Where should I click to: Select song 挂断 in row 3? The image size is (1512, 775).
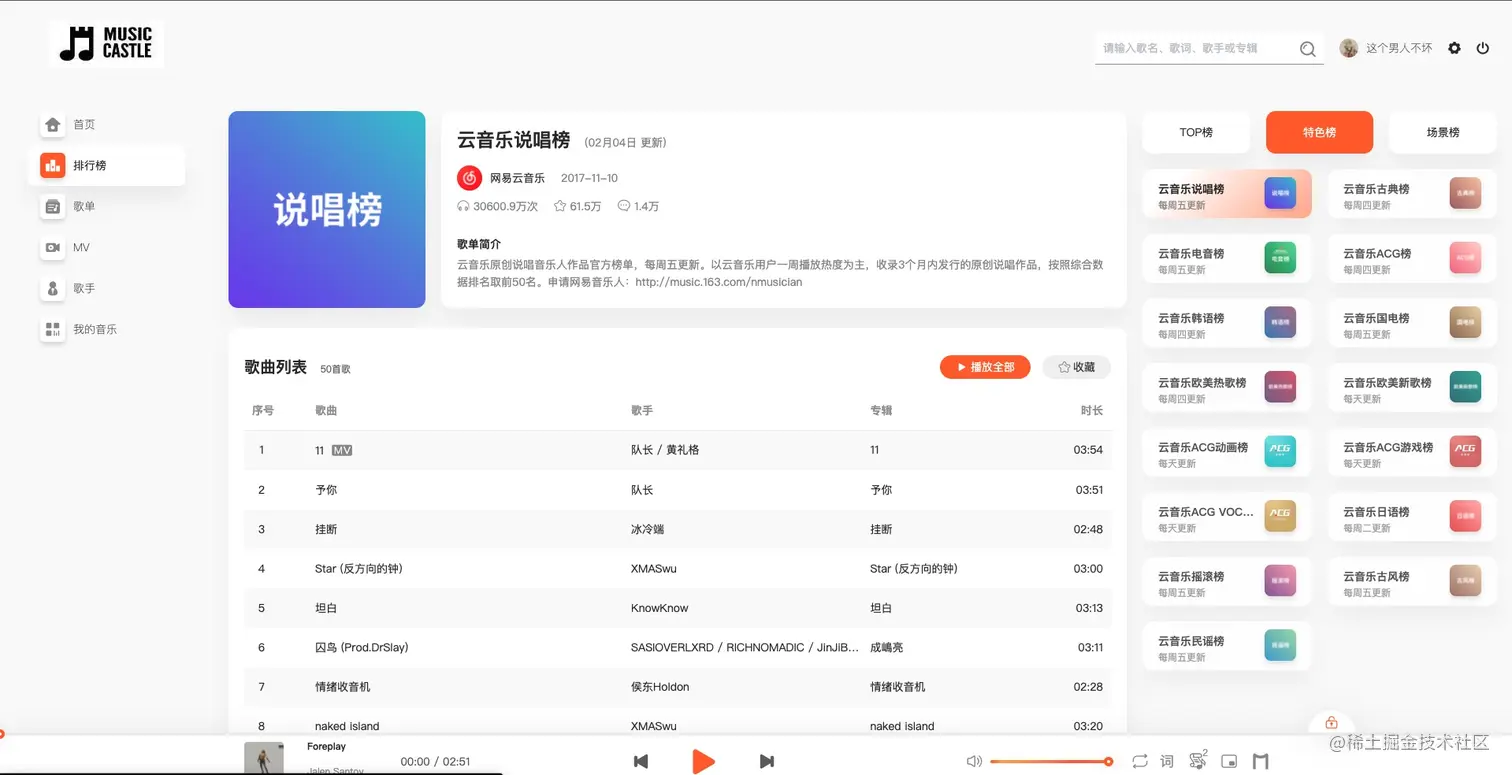tap(325, 529)
